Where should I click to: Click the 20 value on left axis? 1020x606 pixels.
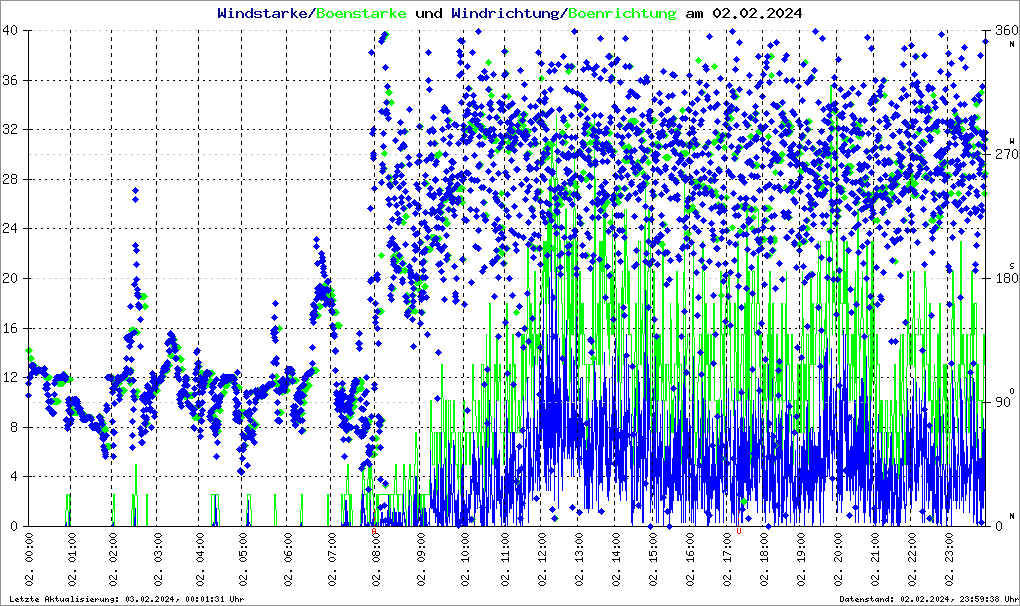[x=11, y=279]
